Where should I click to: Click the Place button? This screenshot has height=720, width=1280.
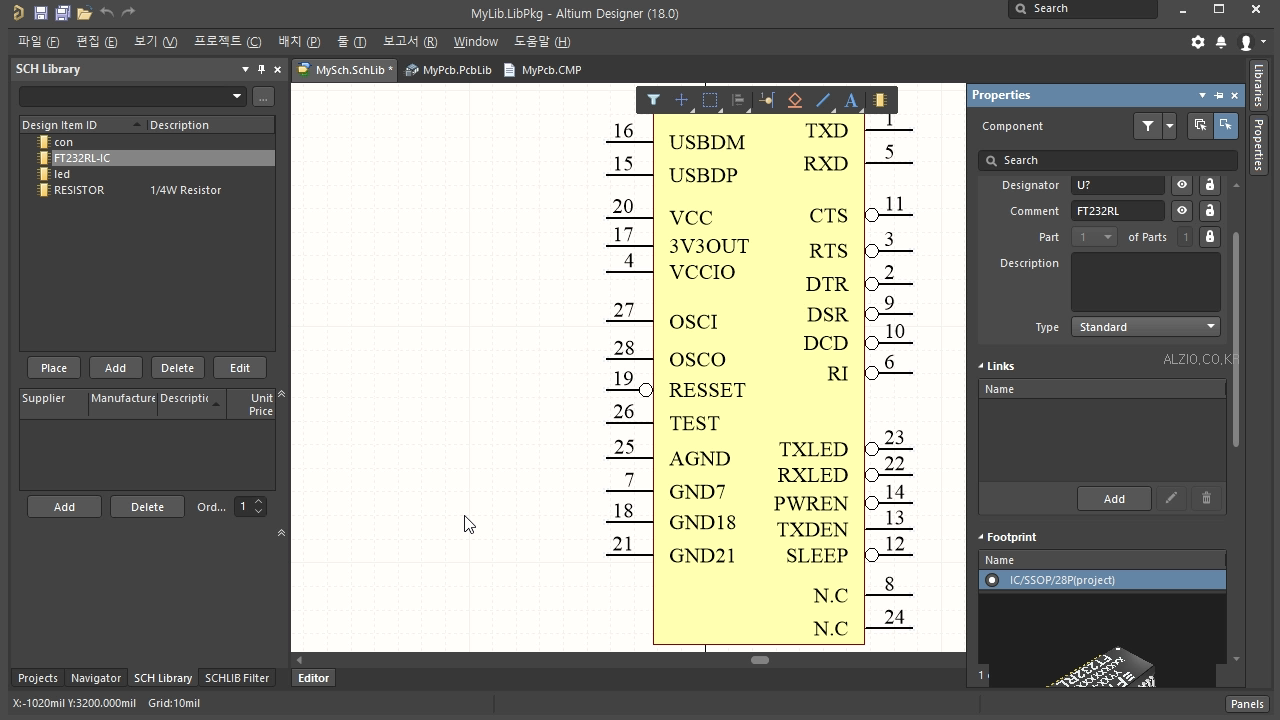(54, 368)
